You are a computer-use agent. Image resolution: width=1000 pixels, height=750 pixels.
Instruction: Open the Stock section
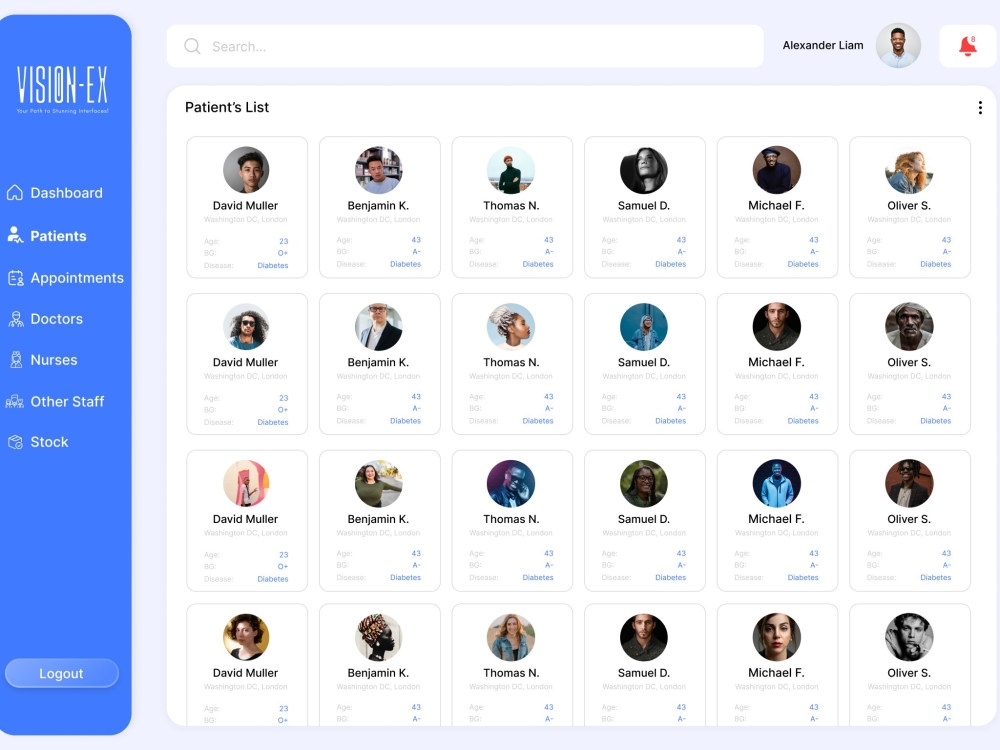tap(51, 441)
